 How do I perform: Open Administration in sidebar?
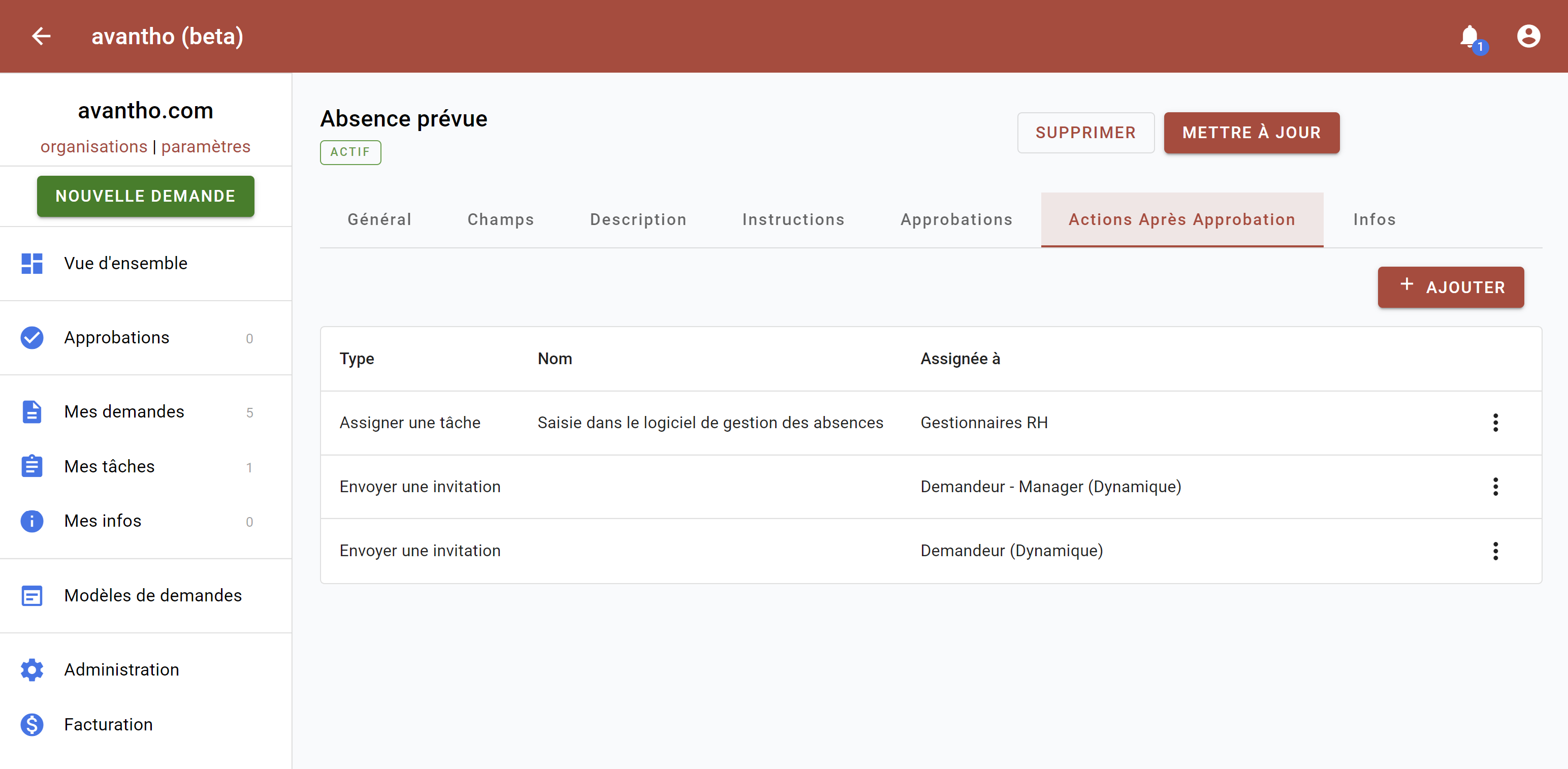(145, 670)
